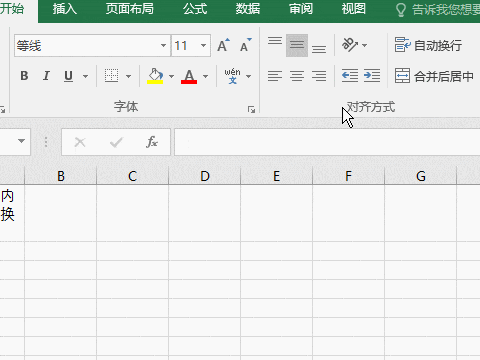
Task: Open the font name dropdown 等线
Action: (x=163, y=45)
